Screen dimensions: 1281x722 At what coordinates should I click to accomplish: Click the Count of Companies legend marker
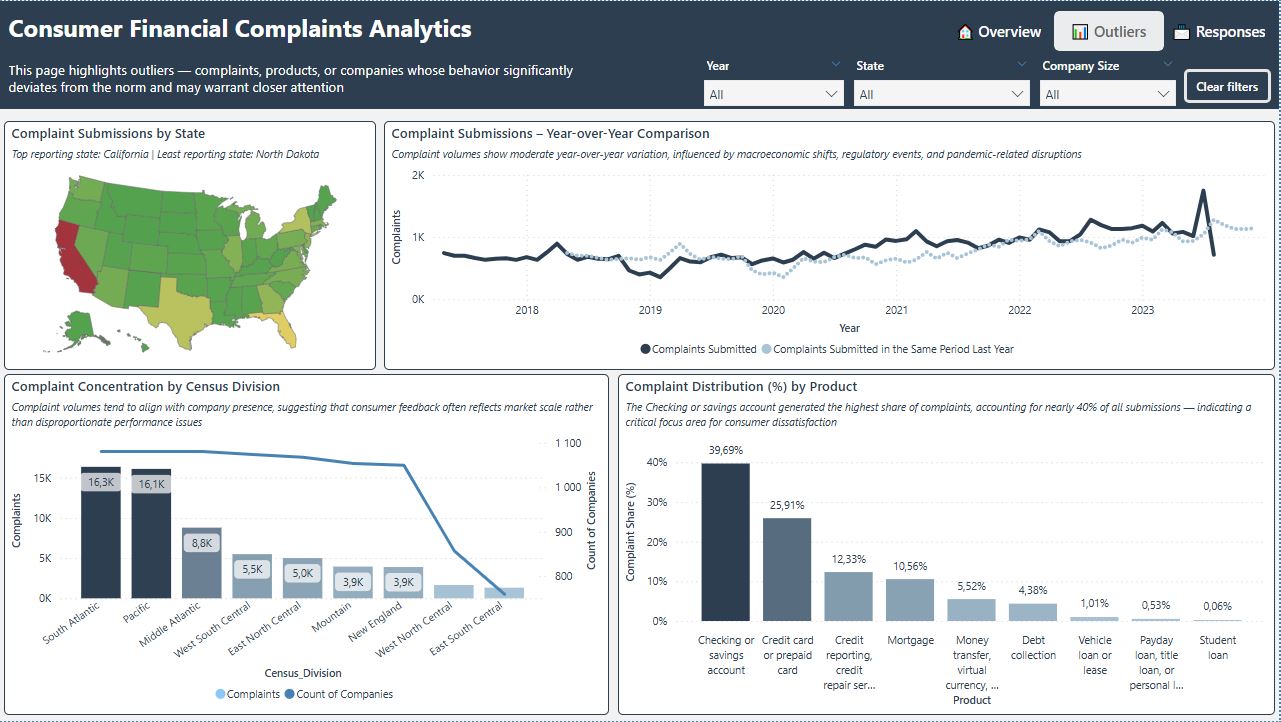(x=290, y=694)
